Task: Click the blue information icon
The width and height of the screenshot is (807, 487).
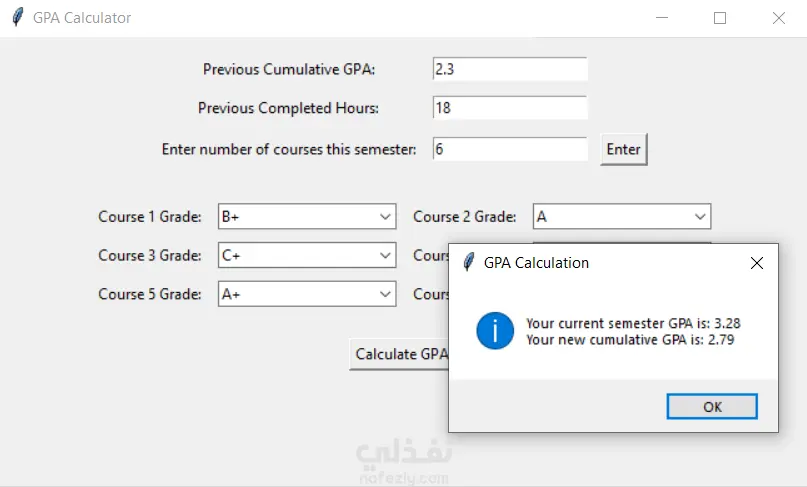Action: [x=495, y=330]
